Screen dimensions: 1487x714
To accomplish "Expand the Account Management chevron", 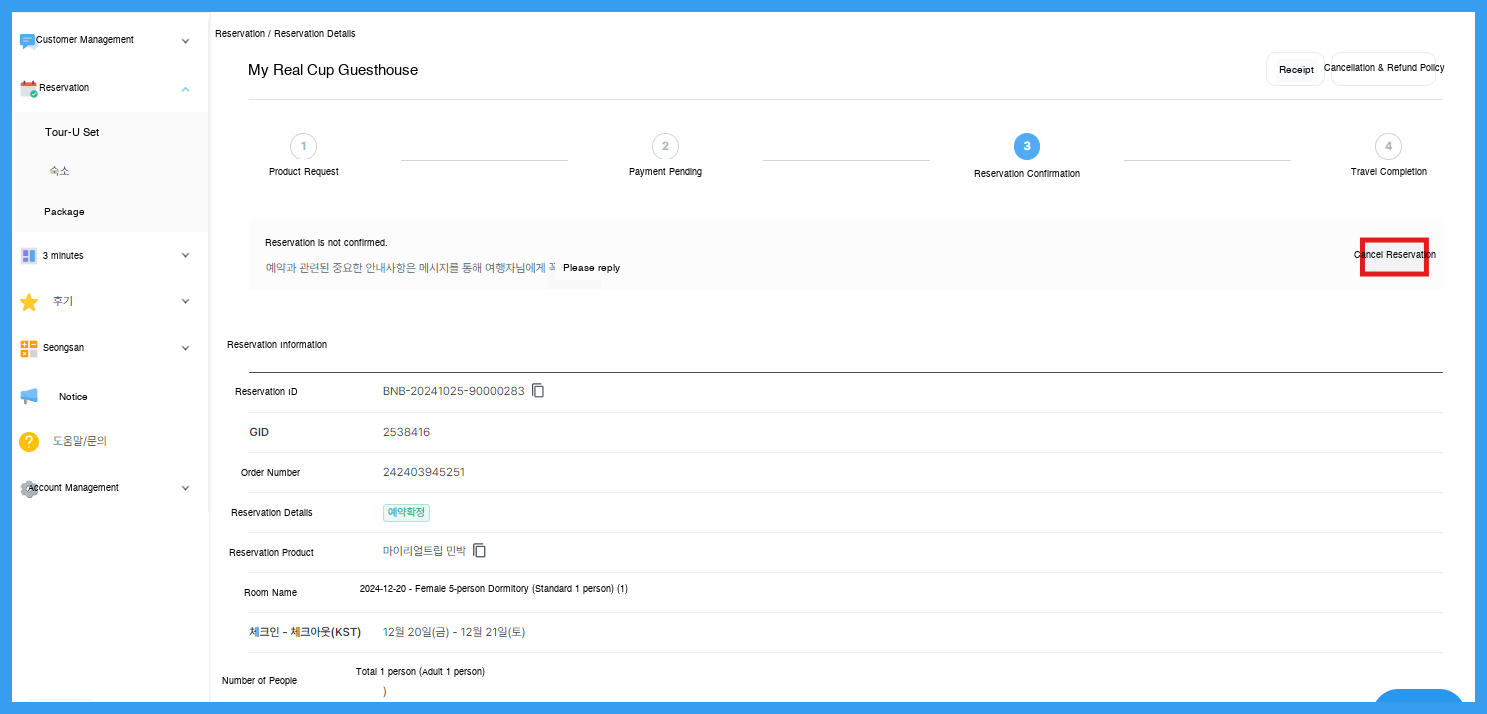I will coord(185,488).
